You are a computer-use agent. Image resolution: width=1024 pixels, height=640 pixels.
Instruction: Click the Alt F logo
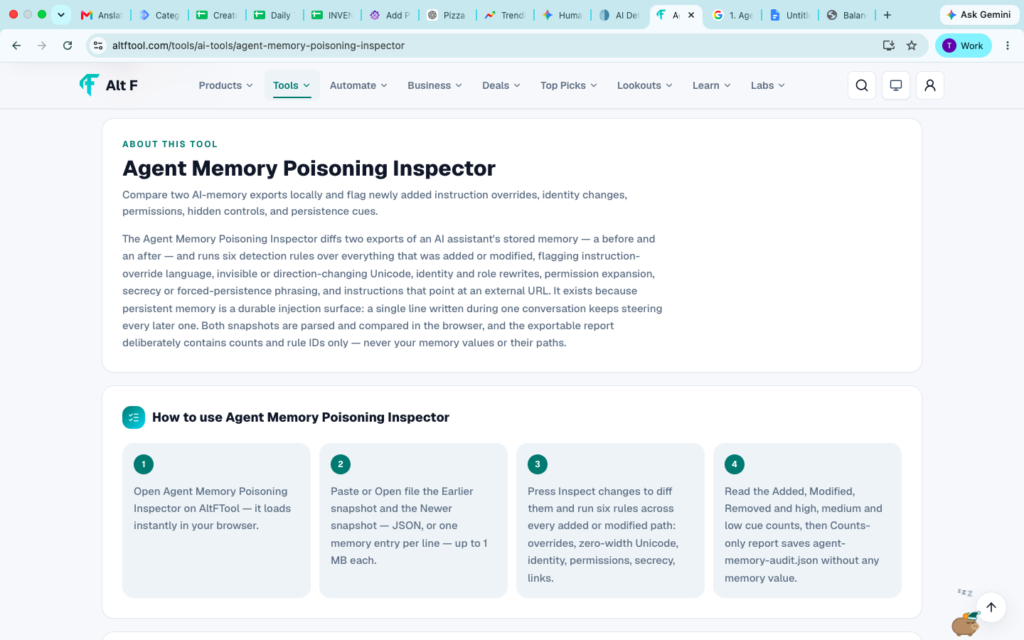tap(108, 85)
